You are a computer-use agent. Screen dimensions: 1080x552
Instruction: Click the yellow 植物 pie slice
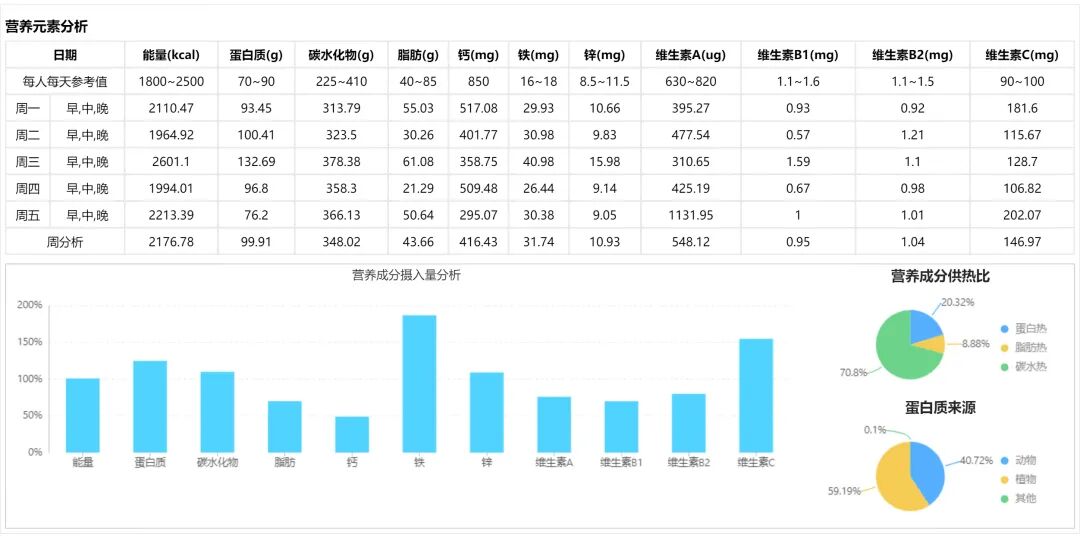(x=893, y=479)
